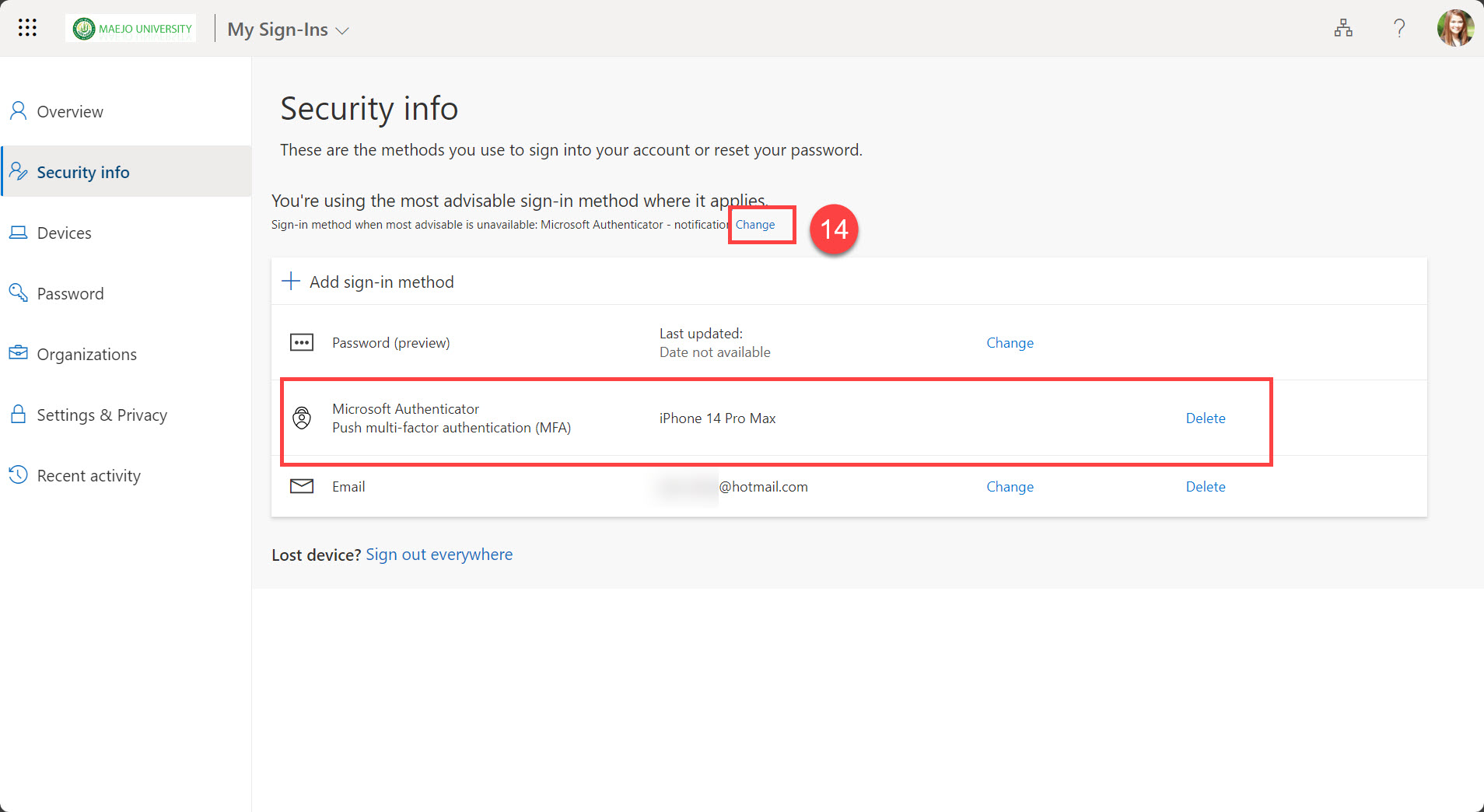
Task: Click the plus icon to add sign-in method
Action: pos(291,282)
